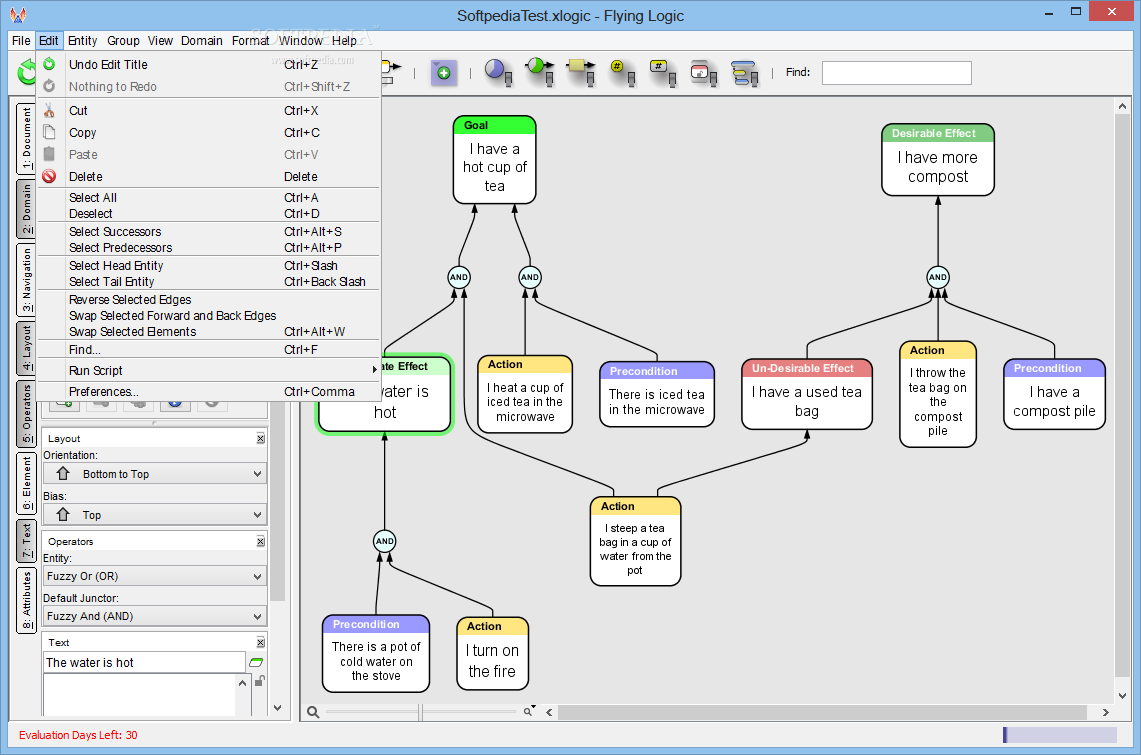Click the zoom slider track below canvas

point(421,712)
